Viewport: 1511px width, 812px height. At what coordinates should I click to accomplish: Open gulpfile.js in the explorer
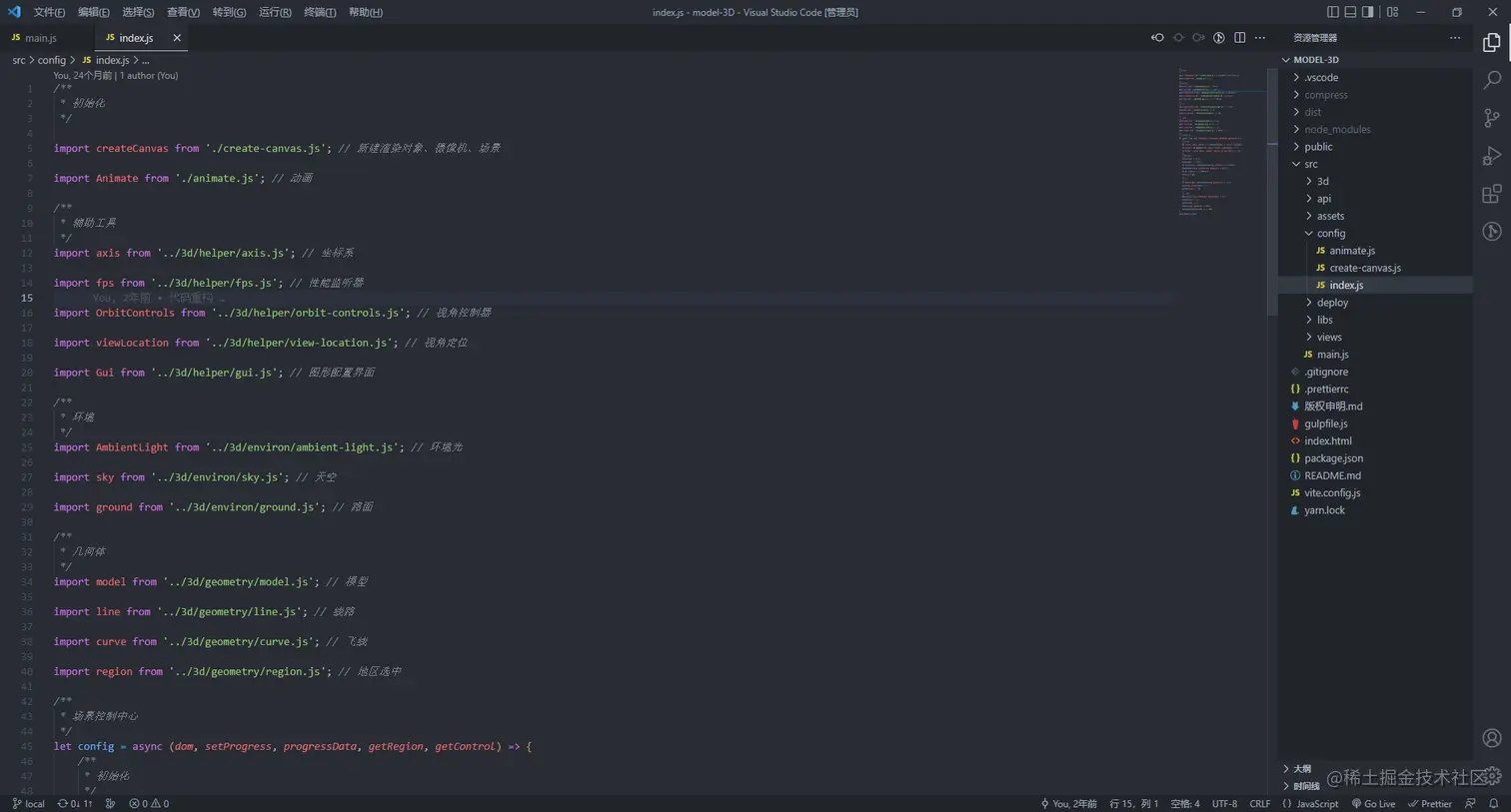point(1375,423)
